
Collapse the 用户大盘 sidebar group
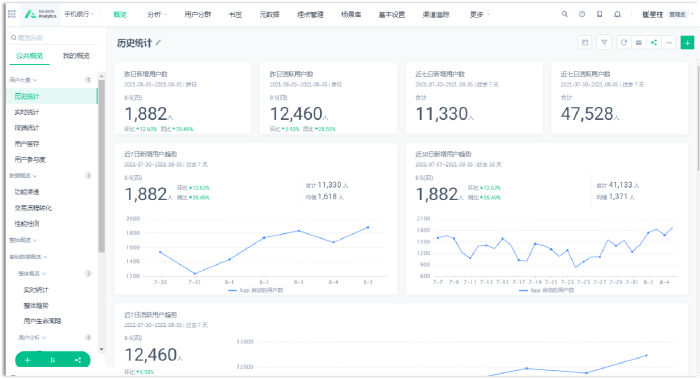pos(23,80)
